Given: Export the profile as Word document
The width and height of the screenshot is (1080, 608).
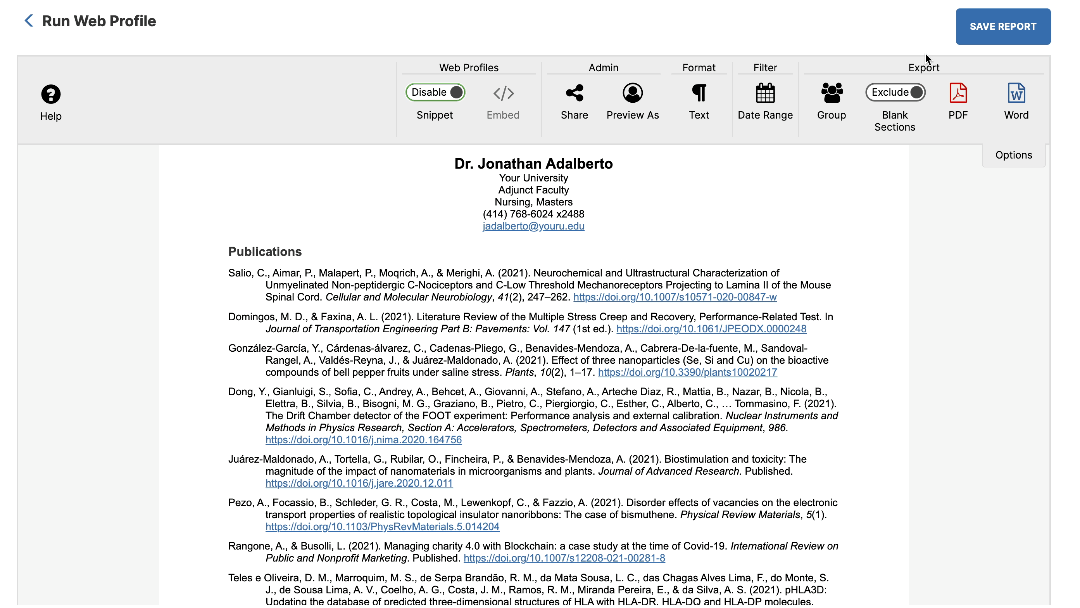Looking at the screenshot, I should tap(1015, 91).
